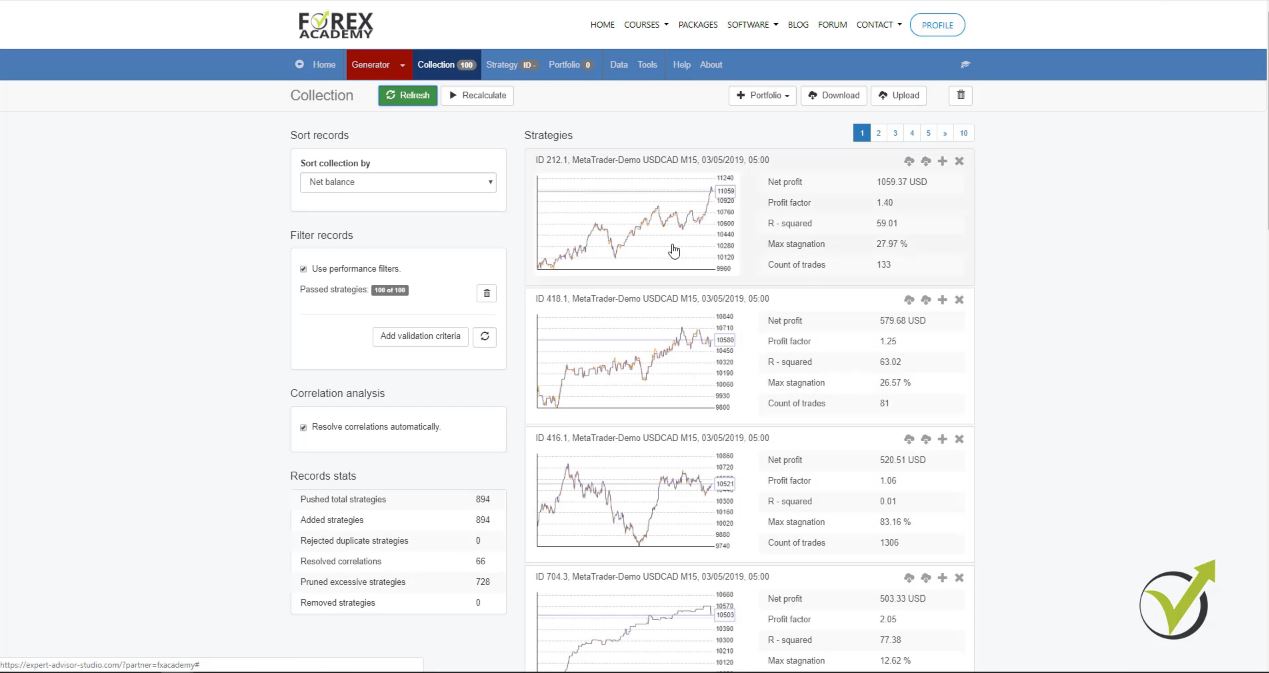Open the HOME link in the top nav

point(603,25)
